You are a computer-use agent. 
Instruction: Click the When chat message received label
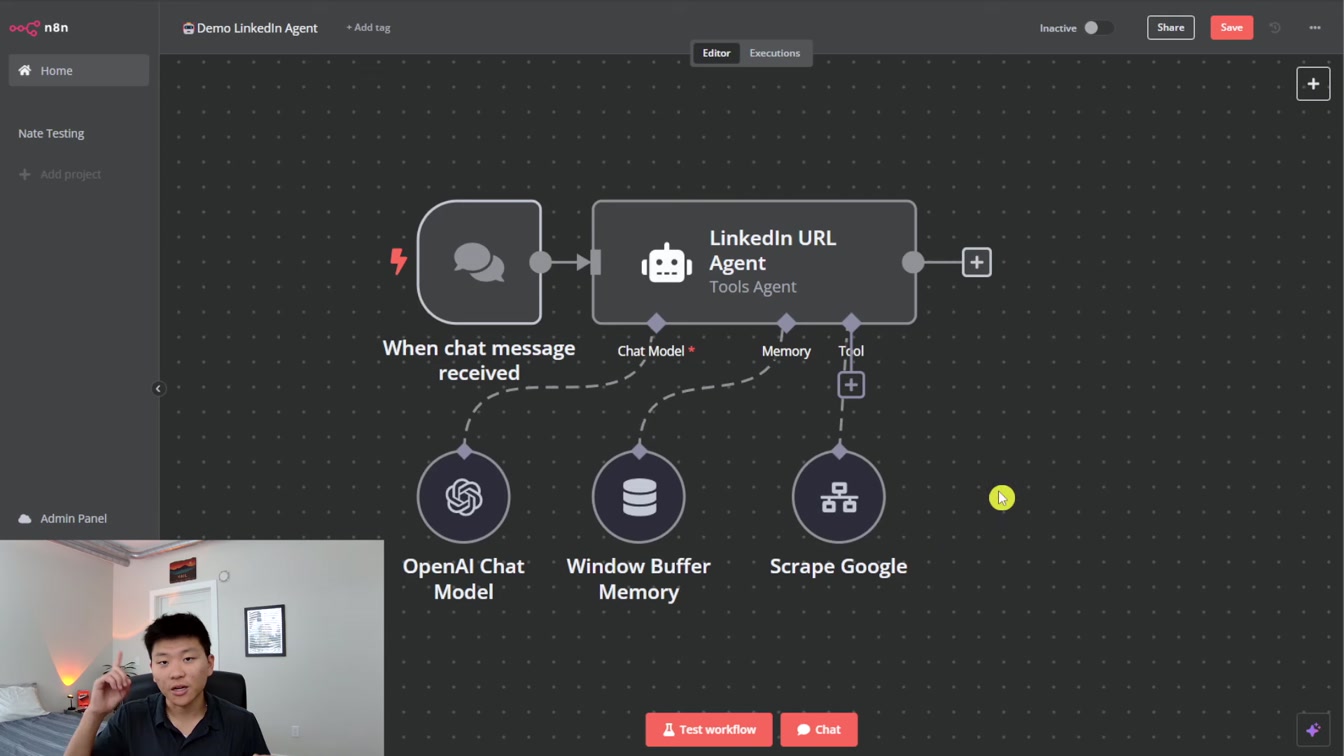click(479, 360)
